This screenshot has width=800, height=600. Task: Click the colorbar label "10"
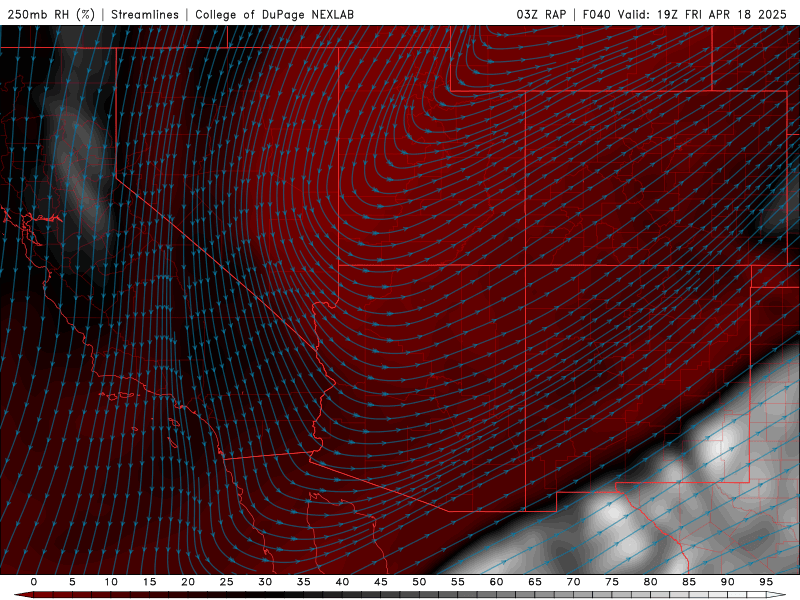pos(111,582)
